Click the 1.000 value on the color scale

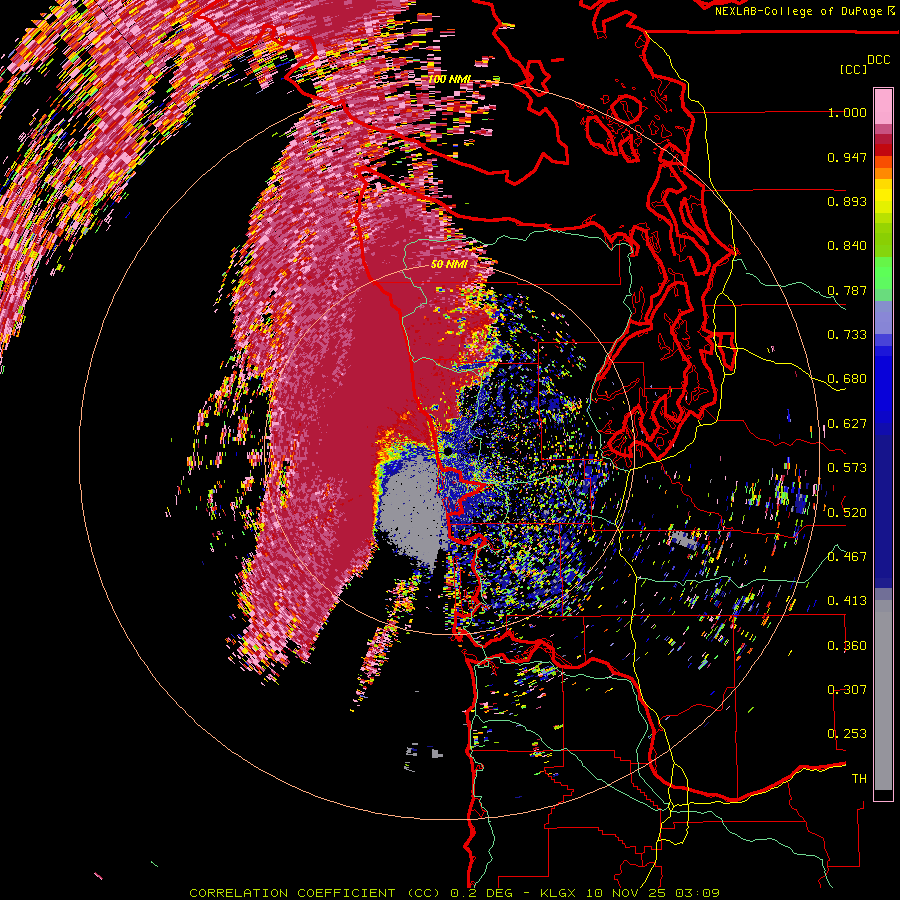tap(847, 113)
